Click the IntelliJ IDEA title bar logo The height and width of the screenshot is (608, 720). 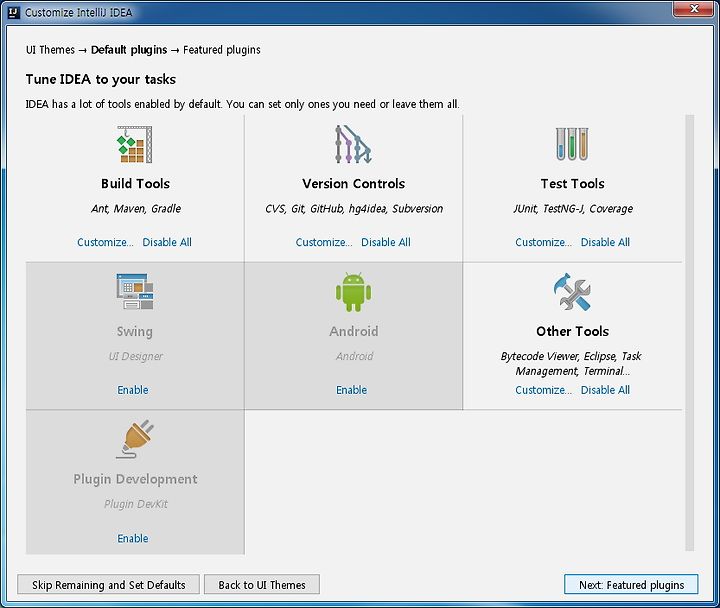(x=14, y=12)
